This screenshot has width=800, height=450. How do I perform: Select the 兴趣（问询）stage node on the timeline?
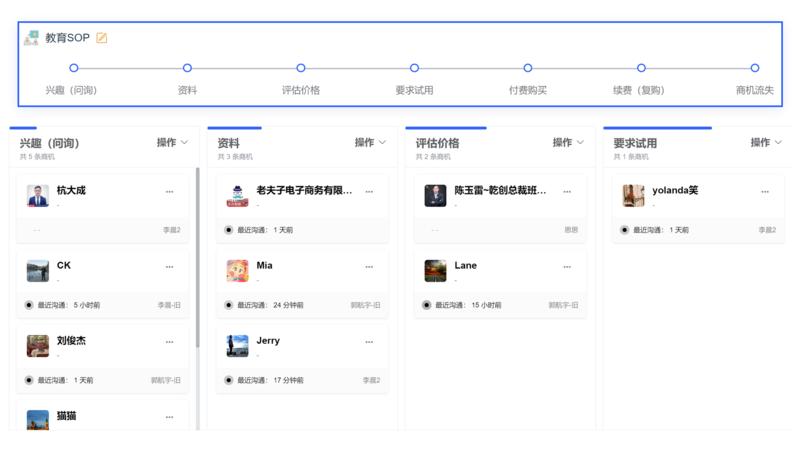coord(73,68)
